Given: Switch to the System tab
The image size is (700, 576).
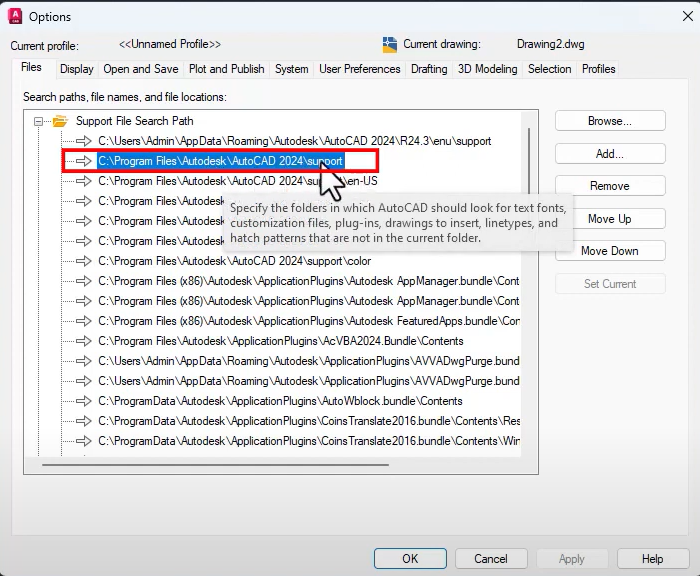Looking at the screenshot, I should [292, 69].
